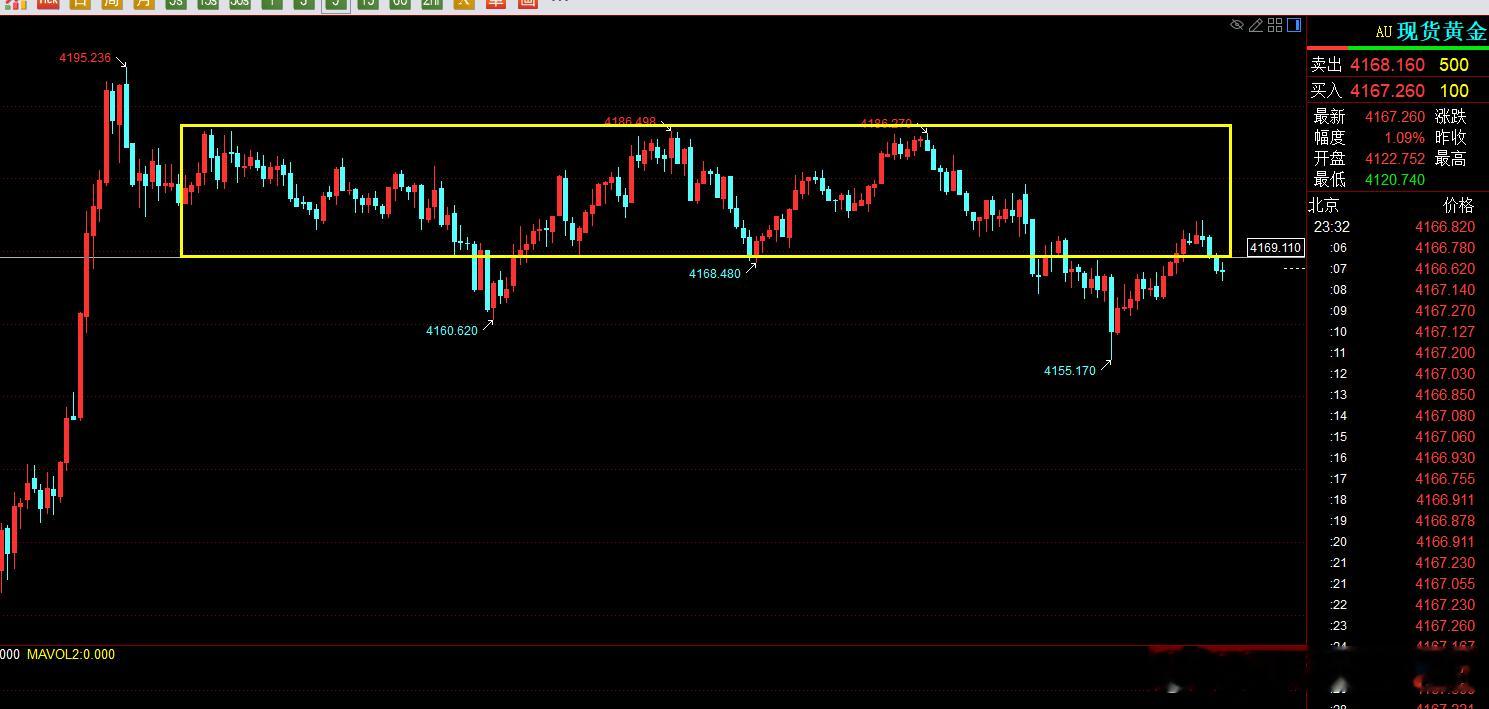This screenshot has width=1489, height=709.
Task: Click the buy volume 100
Action: [x=1454, y=91]
